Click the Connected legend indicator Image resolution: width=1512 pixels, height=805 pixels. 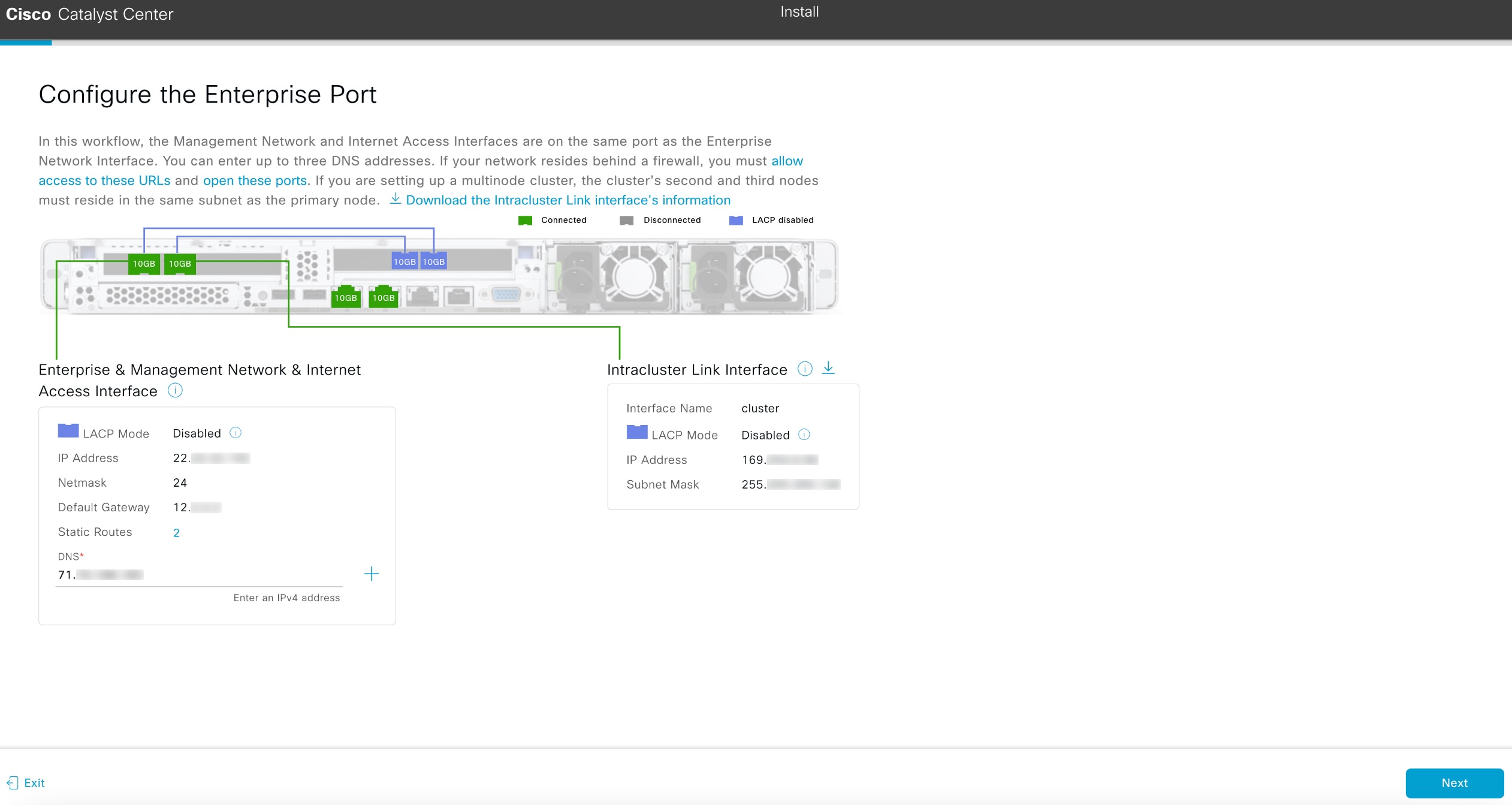click(525, 220)
